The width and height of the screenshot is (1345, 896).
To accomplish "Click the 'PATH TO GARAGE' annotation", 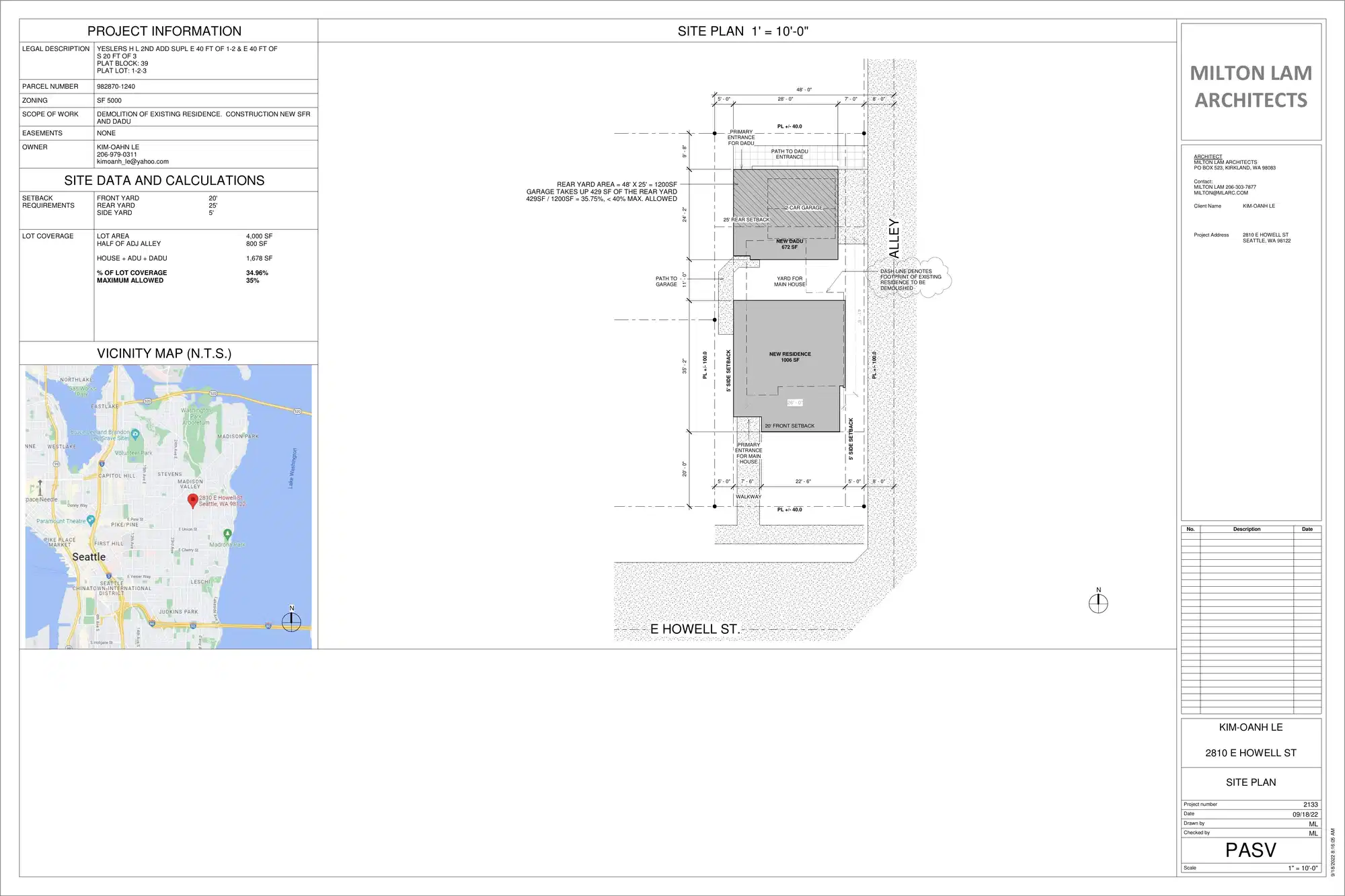I will click(666, 282).
